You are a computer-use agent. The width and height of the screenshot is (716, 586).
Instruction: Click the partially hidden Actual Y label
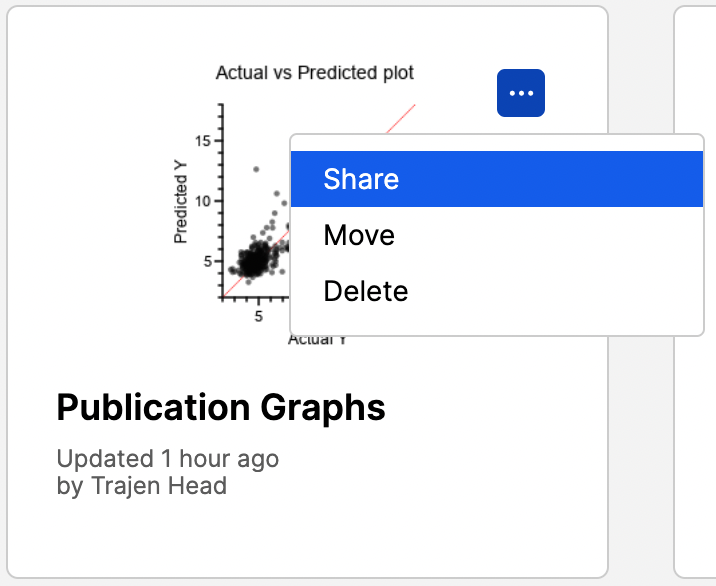(x=317, y=341)
